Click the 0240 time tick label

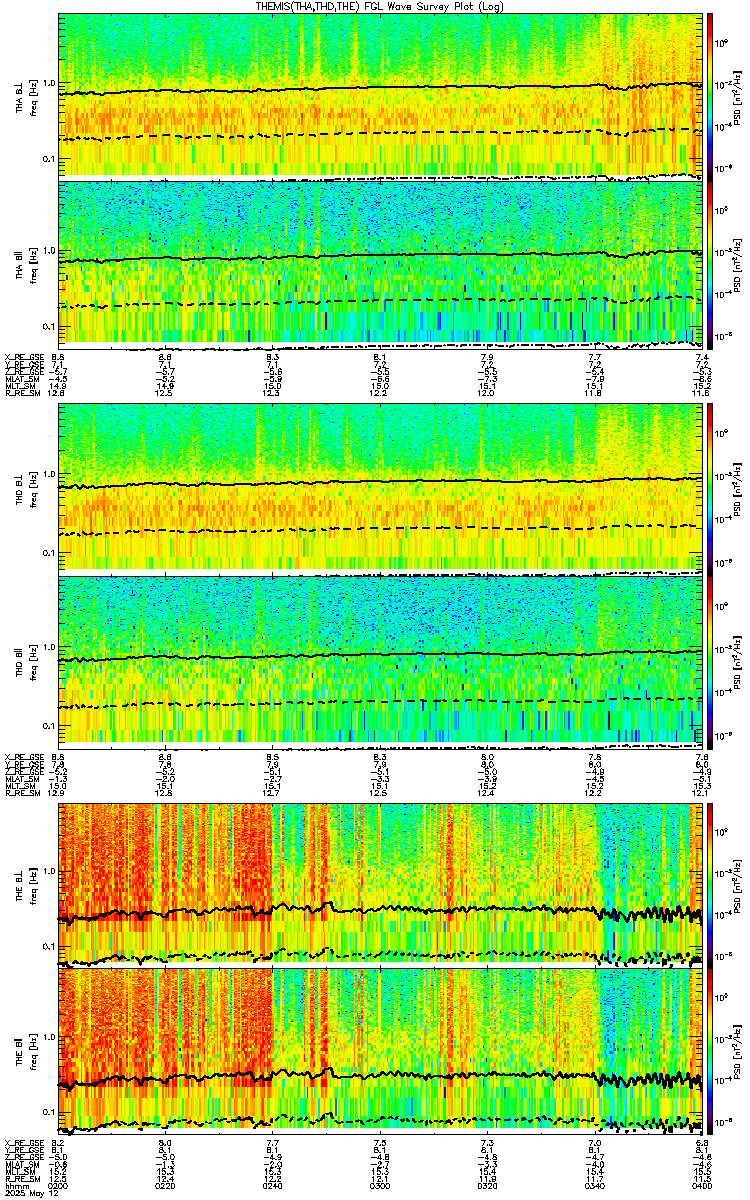(x=273, y=1186)
